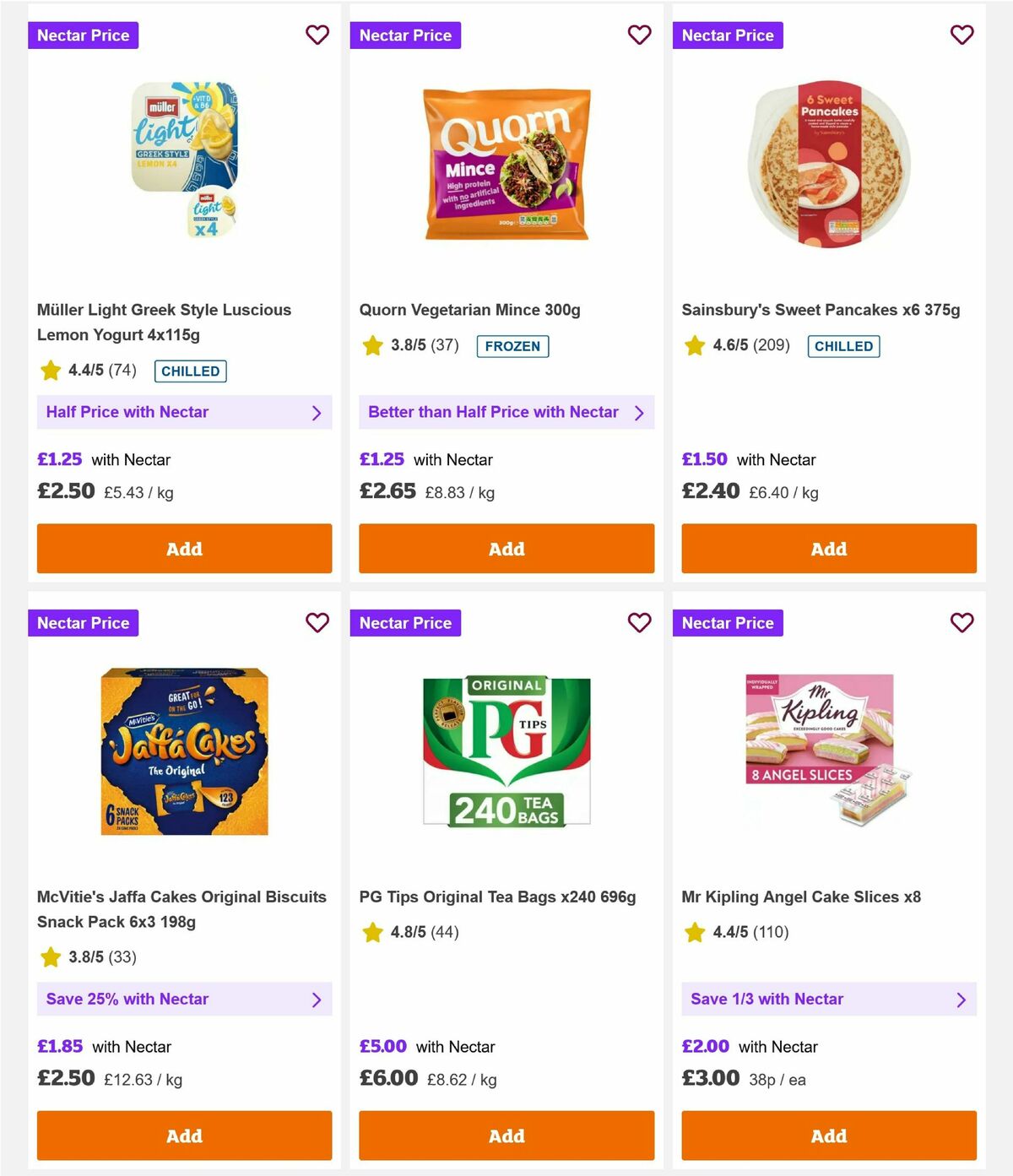Toggle favorite on McVitie's Jaffa Cakes
This screenshot has height=1176, width=1013.
coord(317,623)
